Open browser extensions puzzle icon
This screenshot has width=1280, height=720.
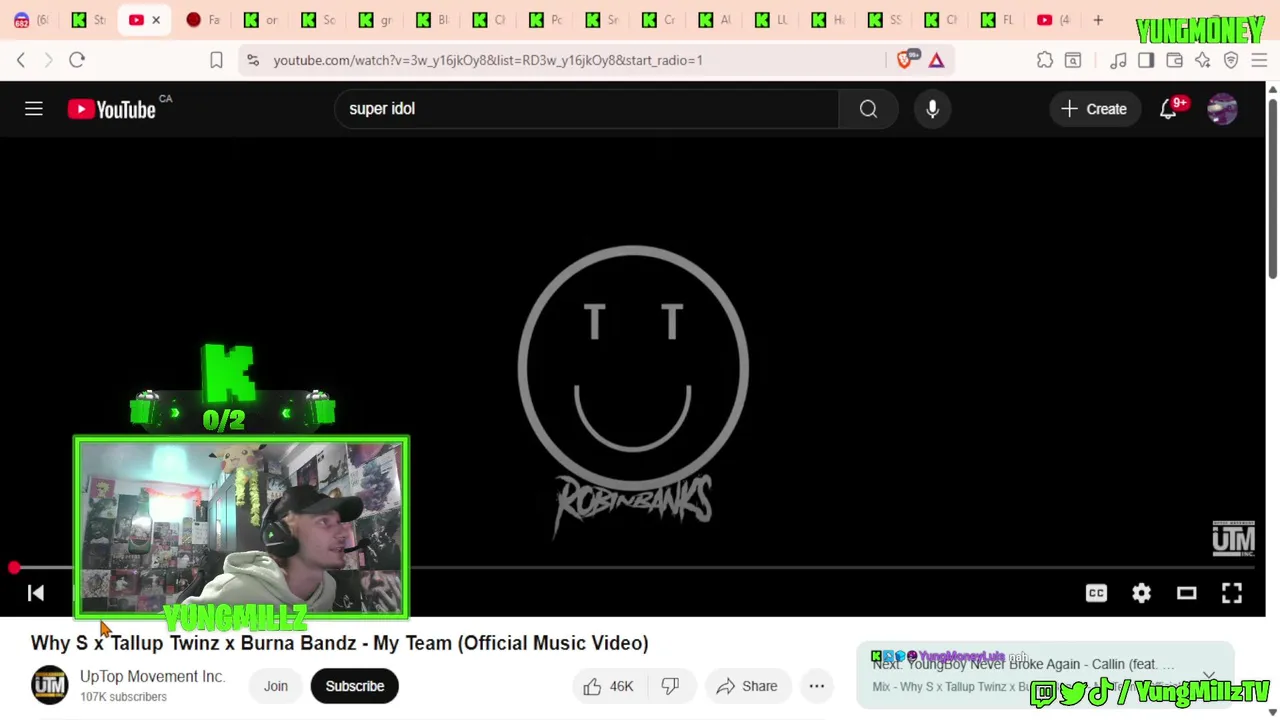coord(1045,60)
